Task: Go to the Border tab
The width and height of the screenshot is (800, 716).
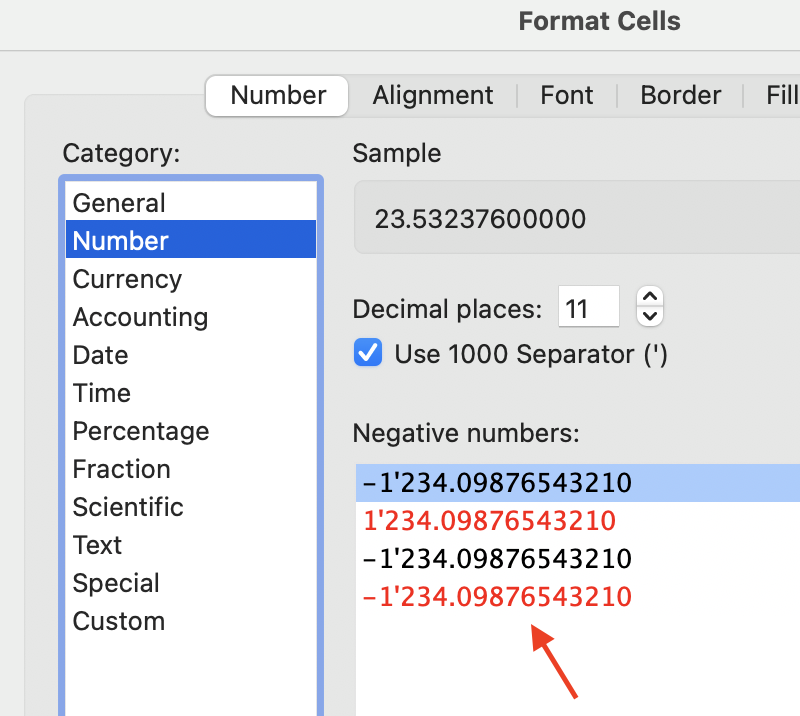Action: (680, 95)
